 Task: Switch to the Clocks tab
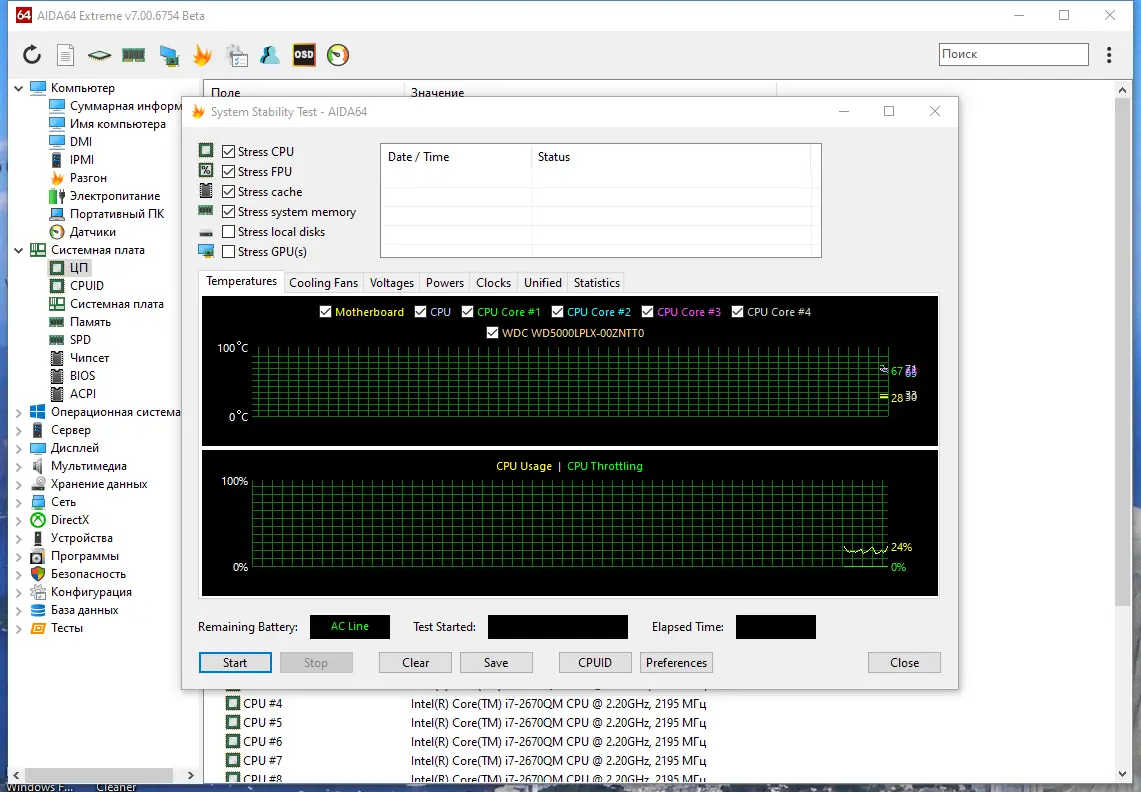[493, 282]
